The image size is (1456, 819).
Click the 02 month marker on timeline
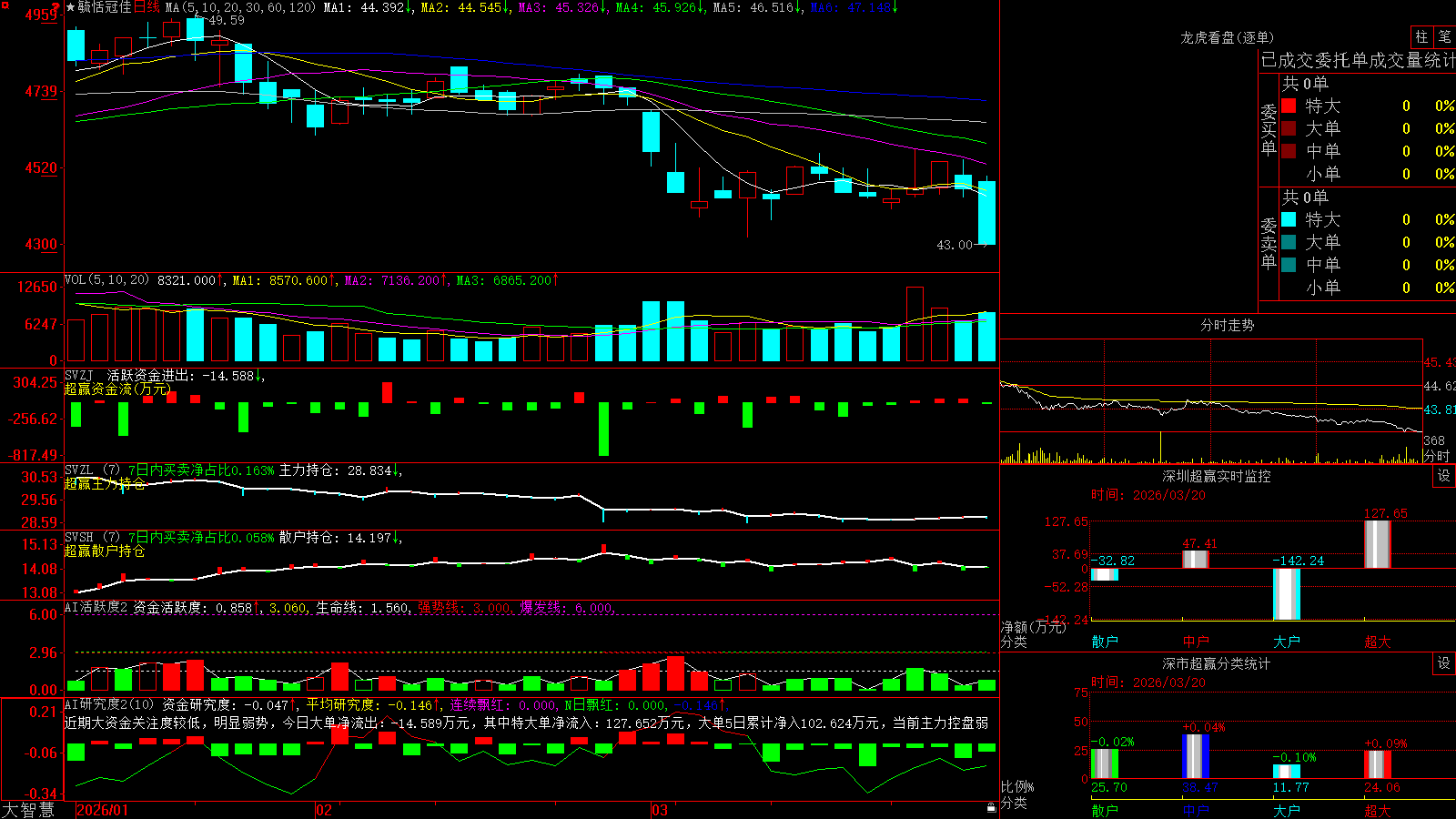[324, 810]
